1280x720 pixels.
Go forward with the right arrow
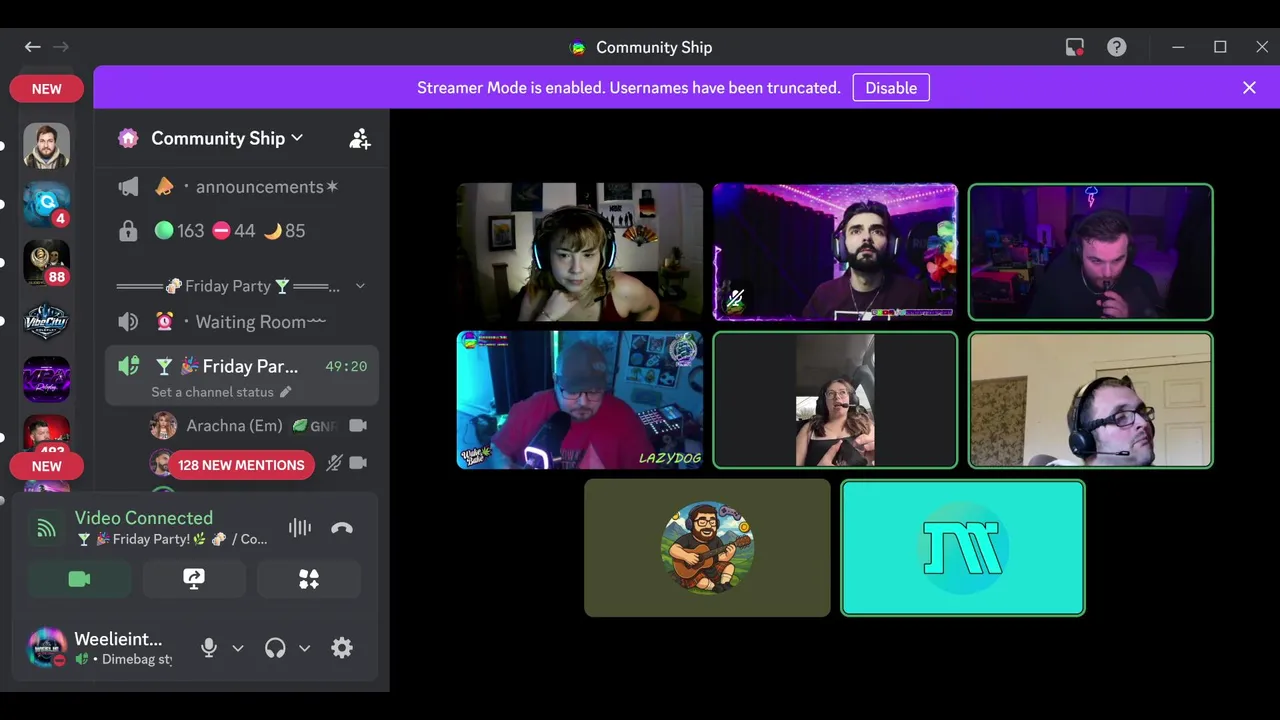(61, 47)
